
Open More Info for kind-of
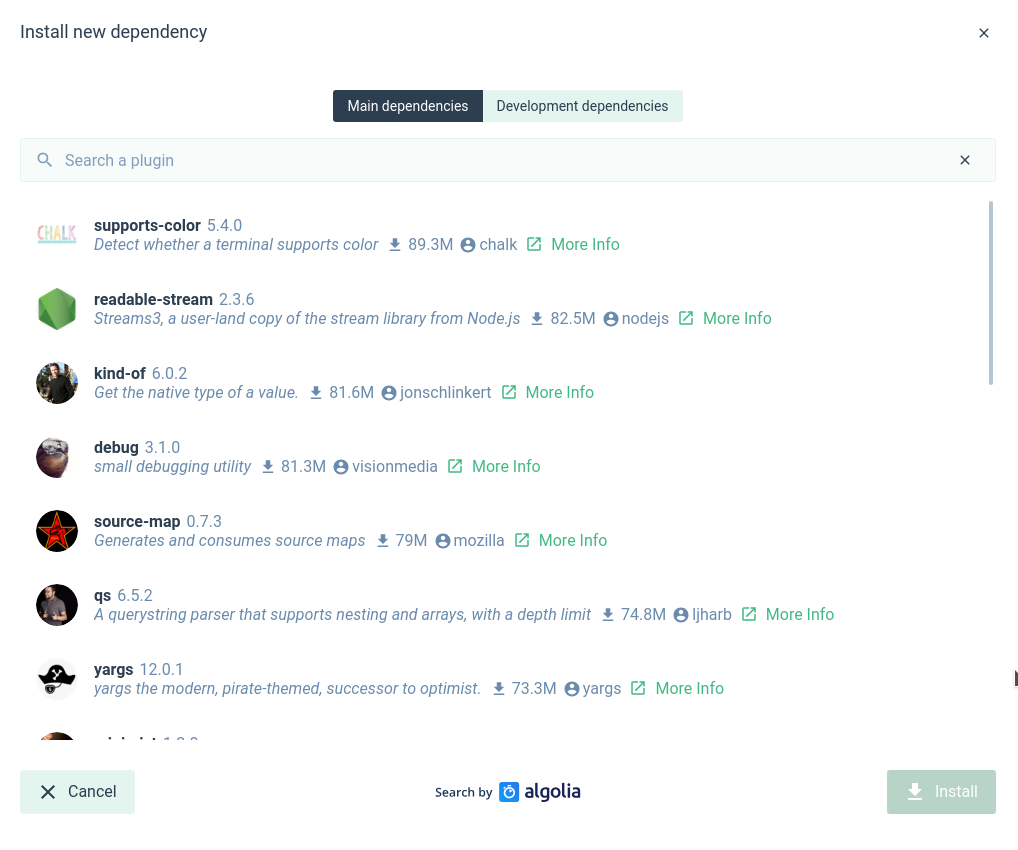click(560, 393)
